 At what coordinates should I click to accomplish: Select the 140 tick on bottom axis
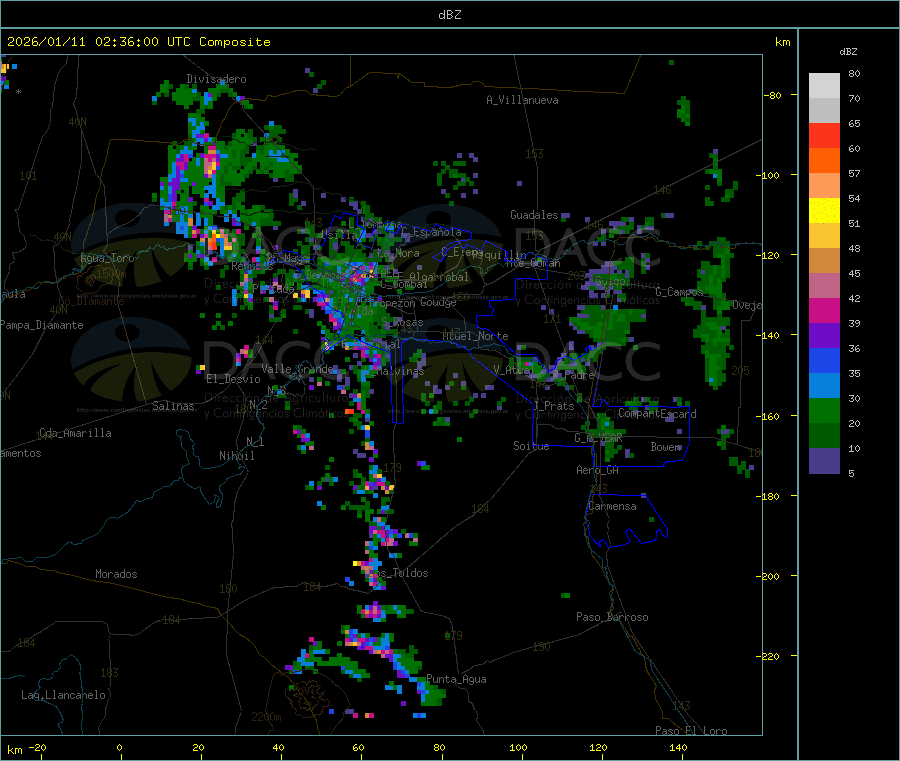tap(678, 748)
